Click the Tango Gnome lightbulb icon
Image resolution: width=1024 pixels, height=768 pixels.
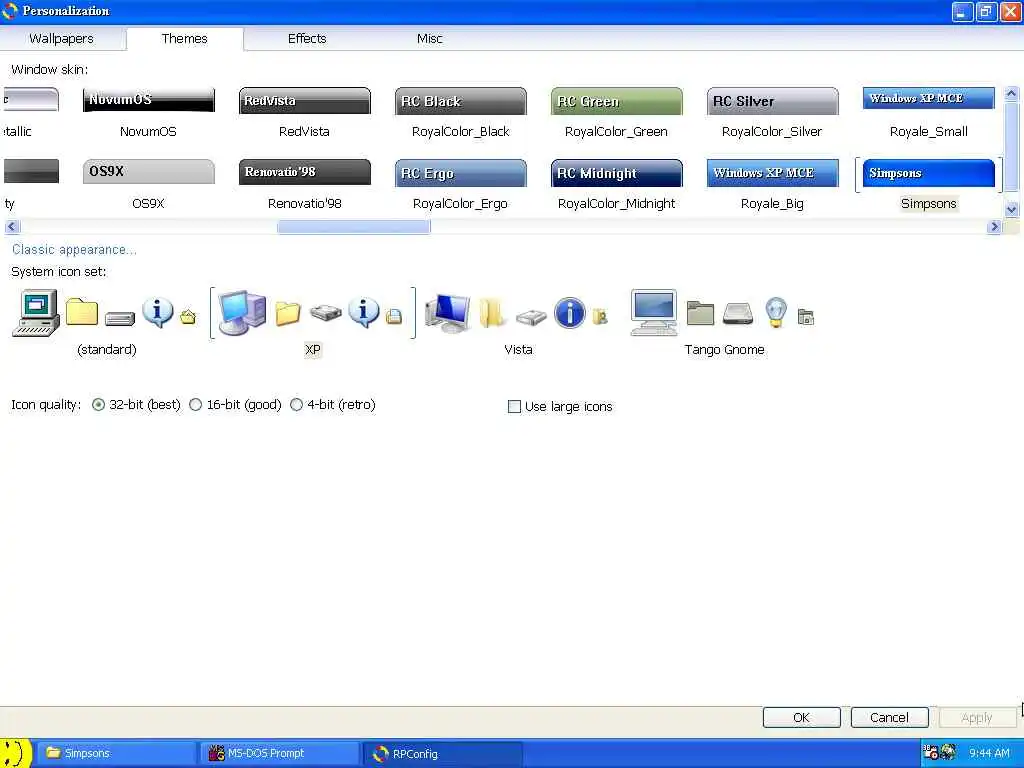tap(776, 312)
